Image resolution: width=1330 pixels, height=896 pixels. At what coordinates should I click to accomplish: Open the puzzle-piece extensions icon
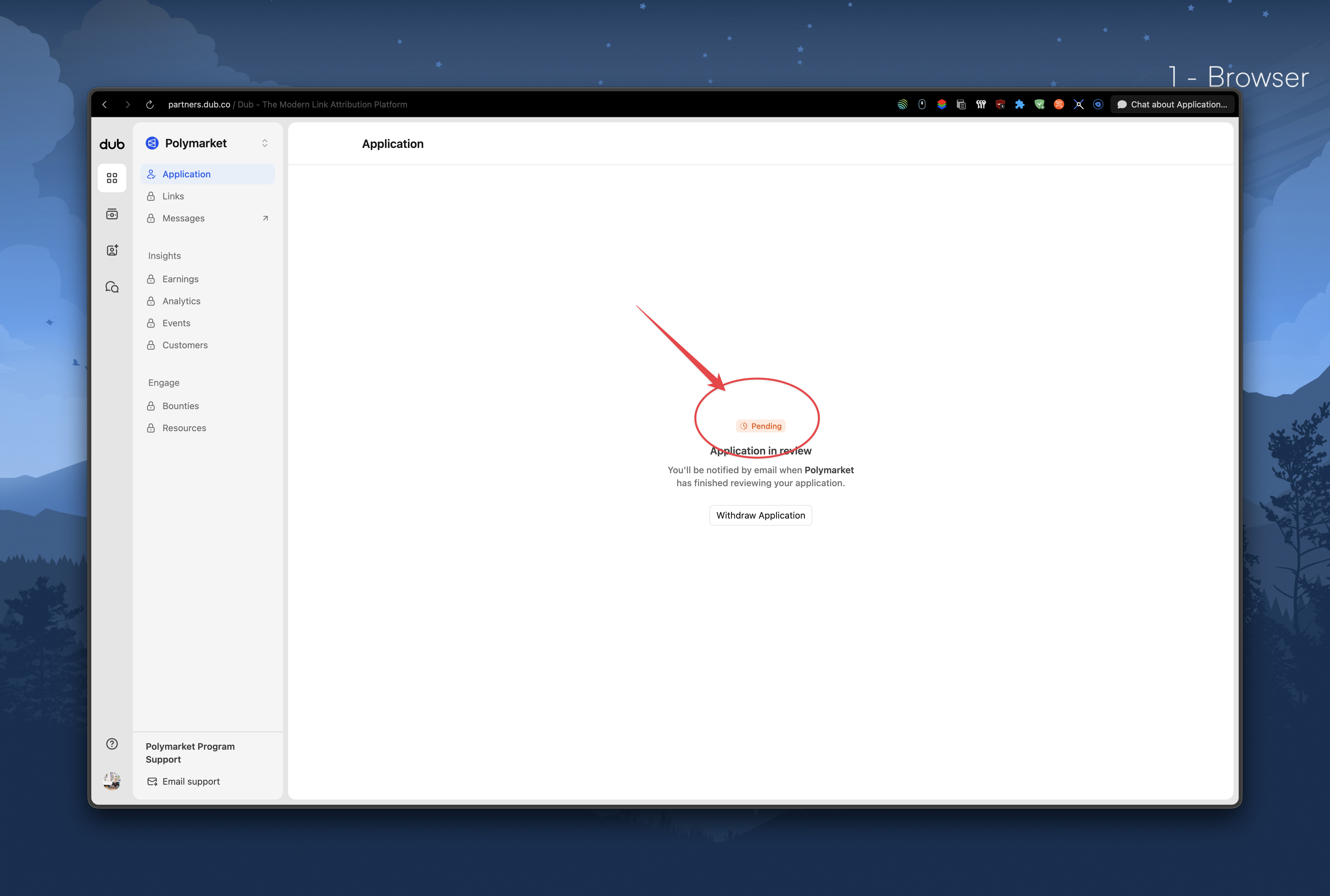tap(1020, 105)
